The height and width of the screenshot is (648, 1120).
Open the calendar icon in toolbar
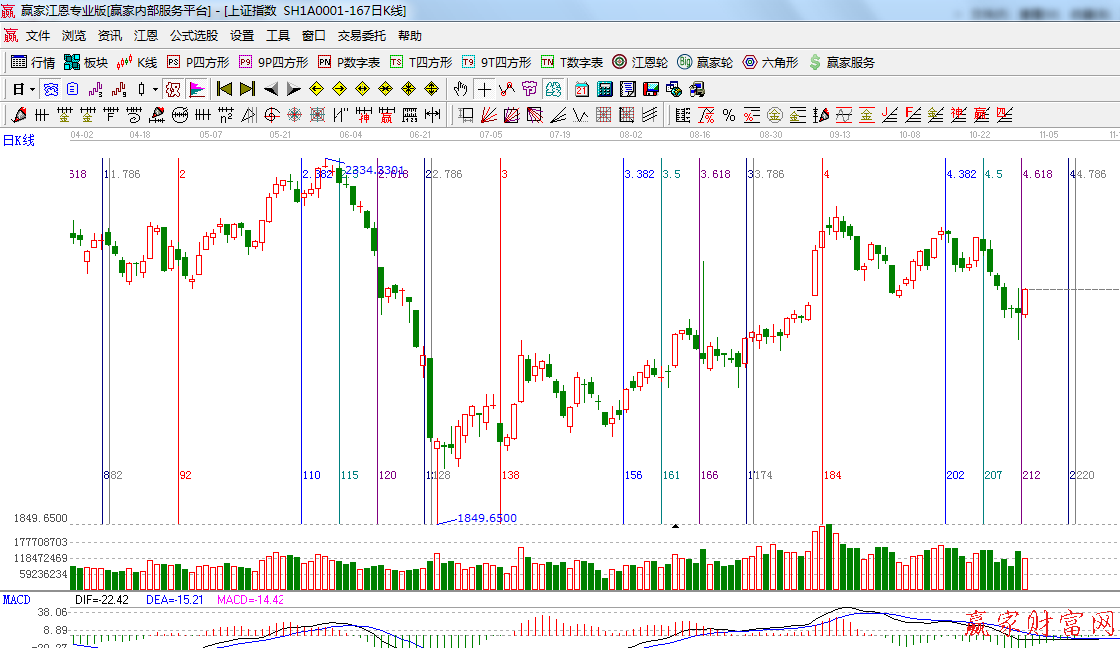tap(582, 89)
